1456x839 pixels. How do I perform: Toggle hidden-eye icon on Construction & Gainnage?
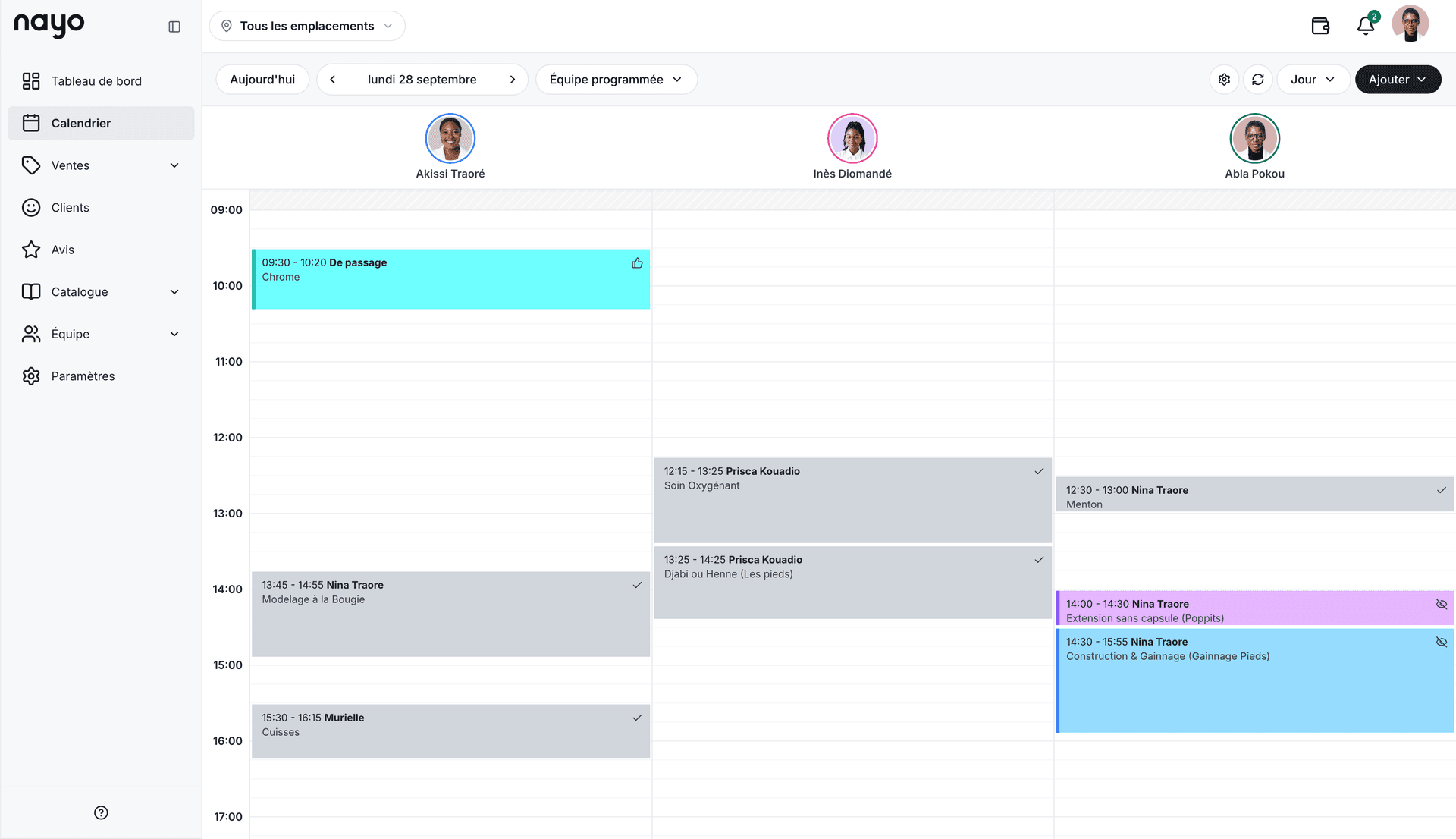pos(1442,643)
